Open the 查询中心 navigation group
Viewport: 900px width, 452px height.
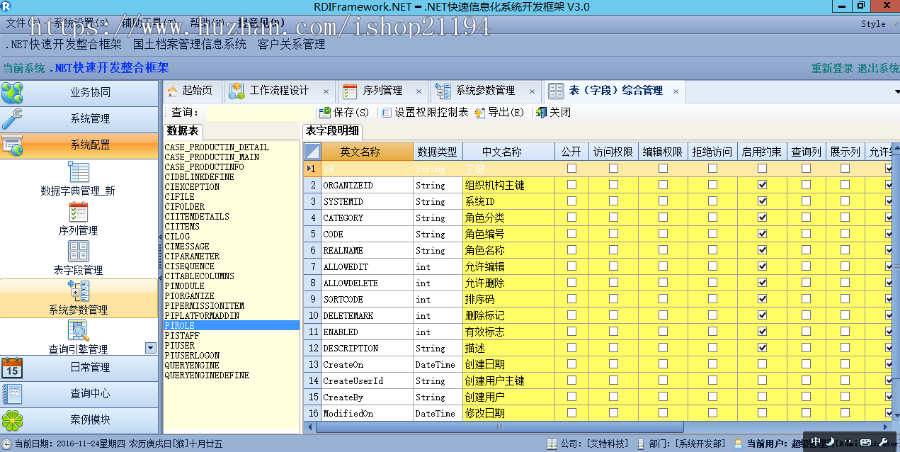tap(79, 394)
